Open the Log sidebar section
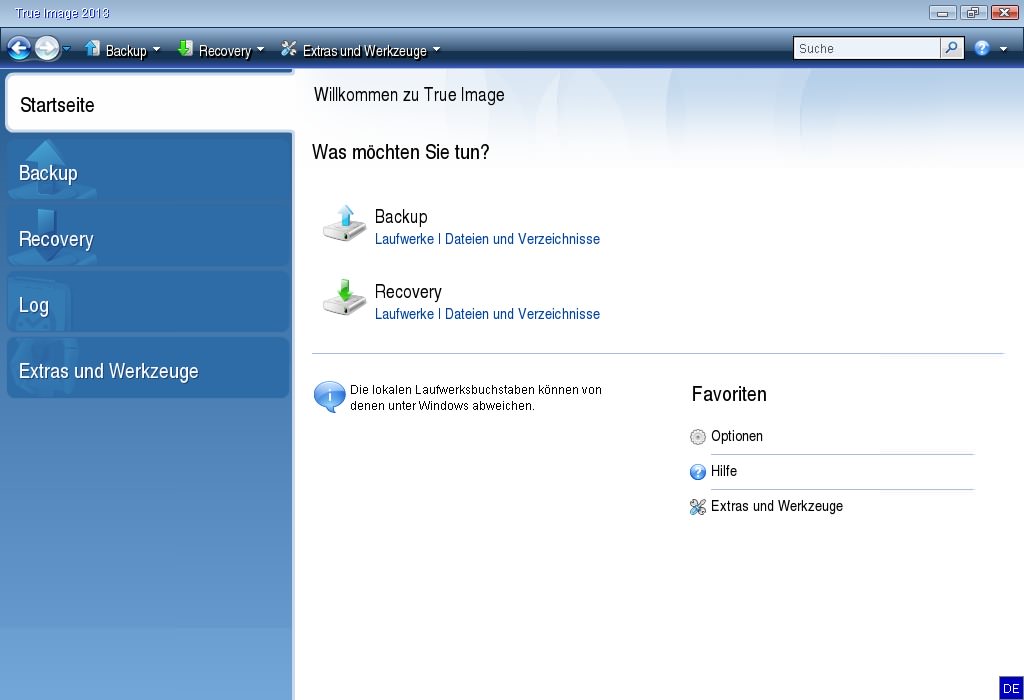Screen dimensions: 1024x700 click(x=148, y=303)
